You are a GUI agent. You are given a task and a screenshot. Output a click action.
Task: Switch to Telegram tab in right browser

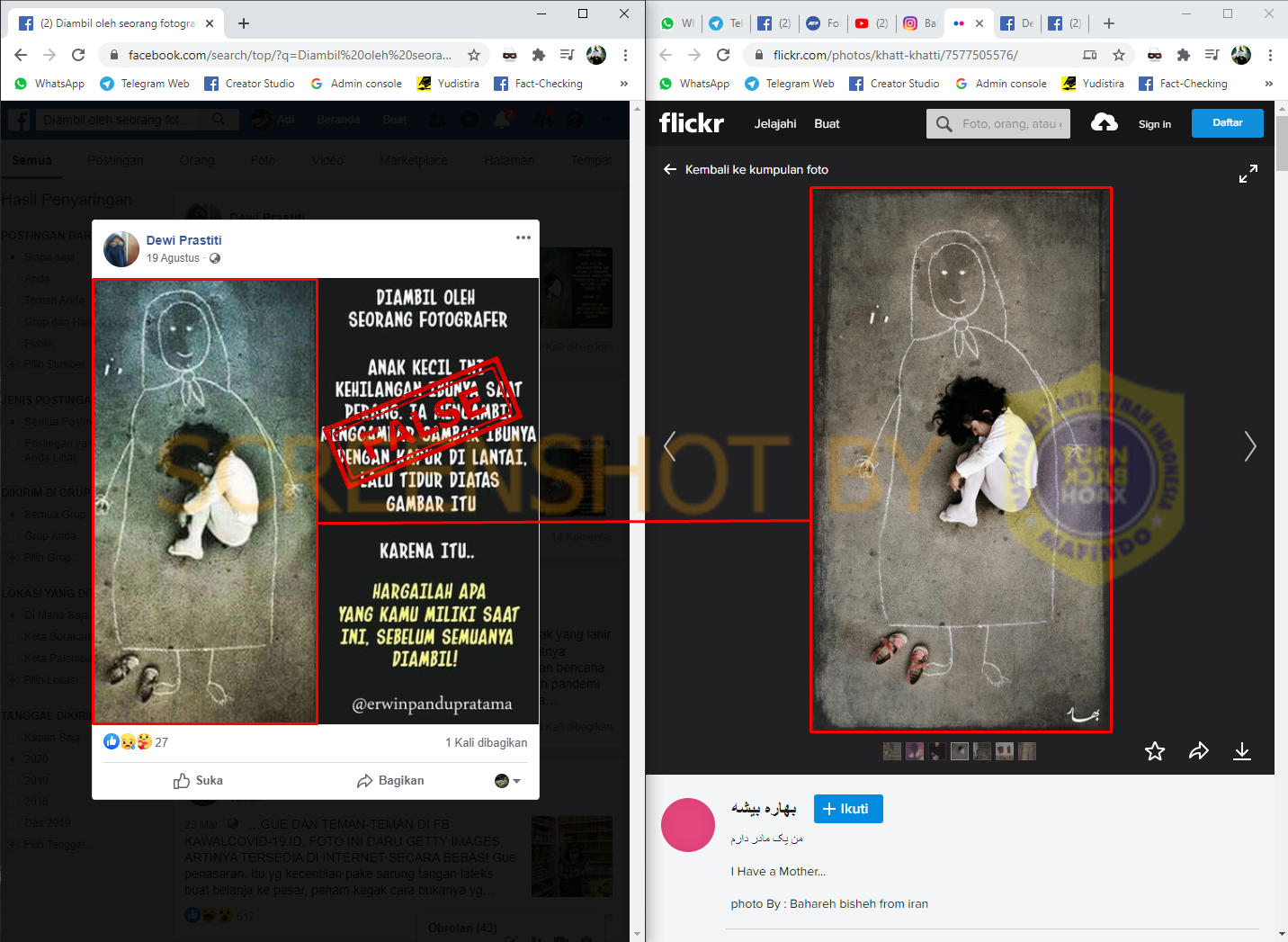[x=725, y=23]
